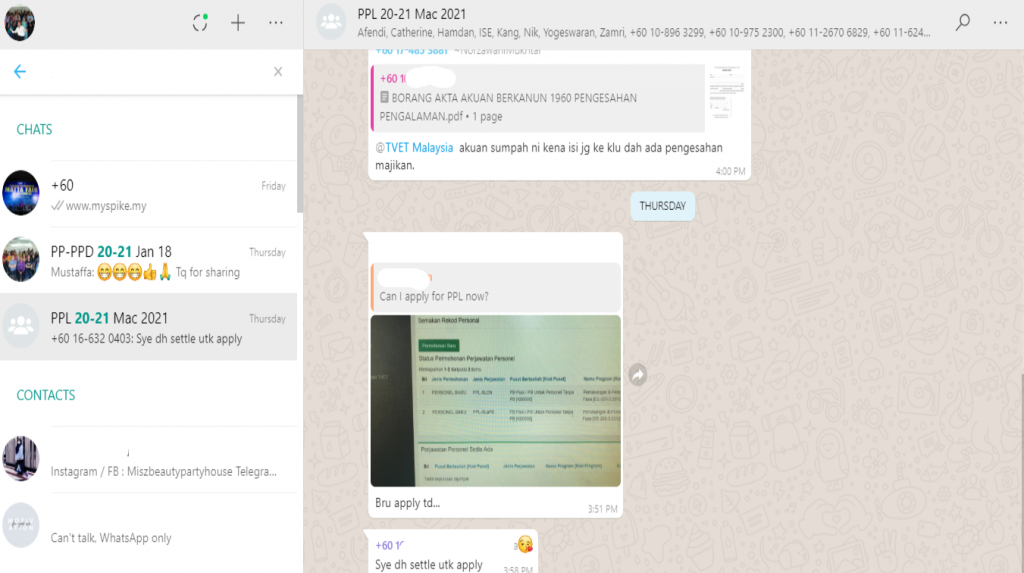Click the PPL 20-21 group avatar in chat list
Viewport: 1024px width, 573px height.
[21, 325]
